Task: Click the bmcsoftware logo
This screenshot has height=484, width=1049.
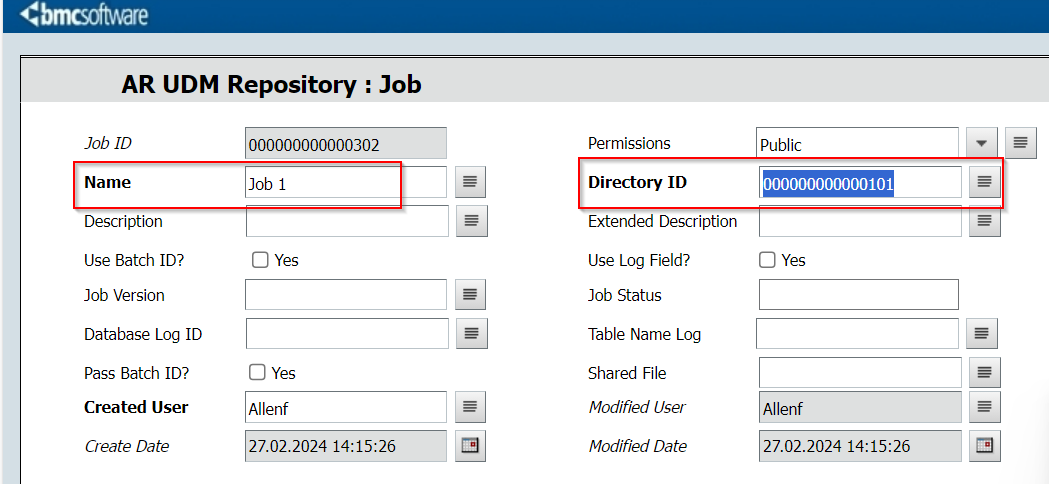Action: 83,15
